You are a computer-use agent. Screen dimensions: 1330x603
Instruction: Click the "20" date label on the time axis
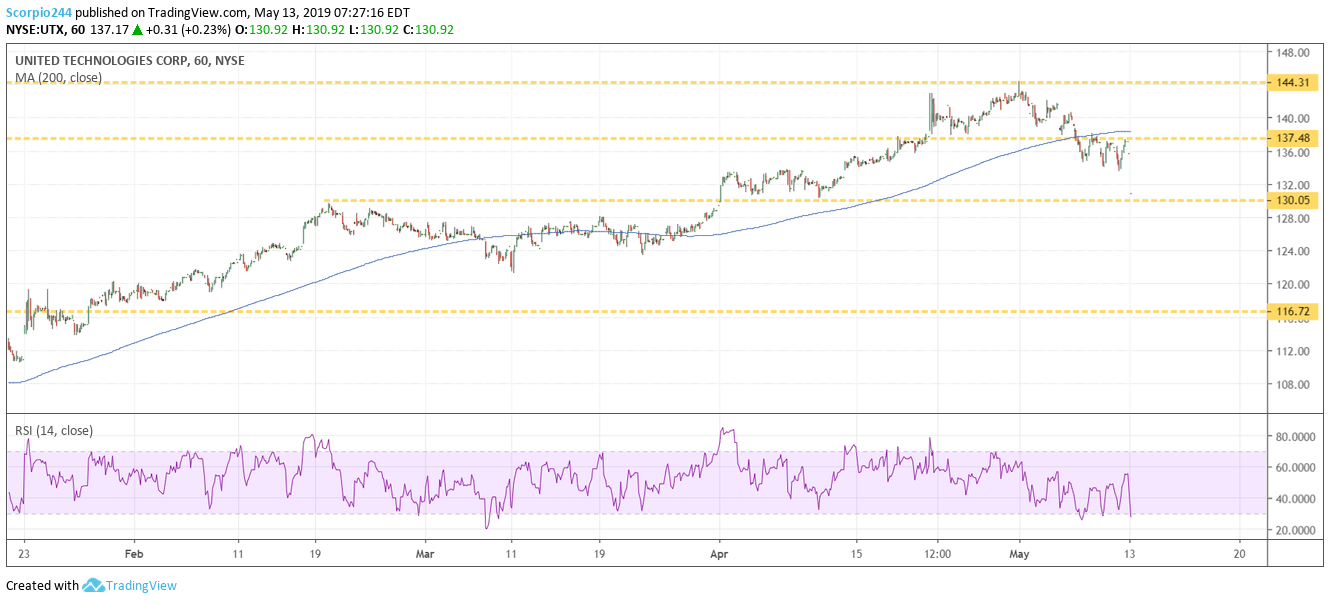tap(1238, 553)
